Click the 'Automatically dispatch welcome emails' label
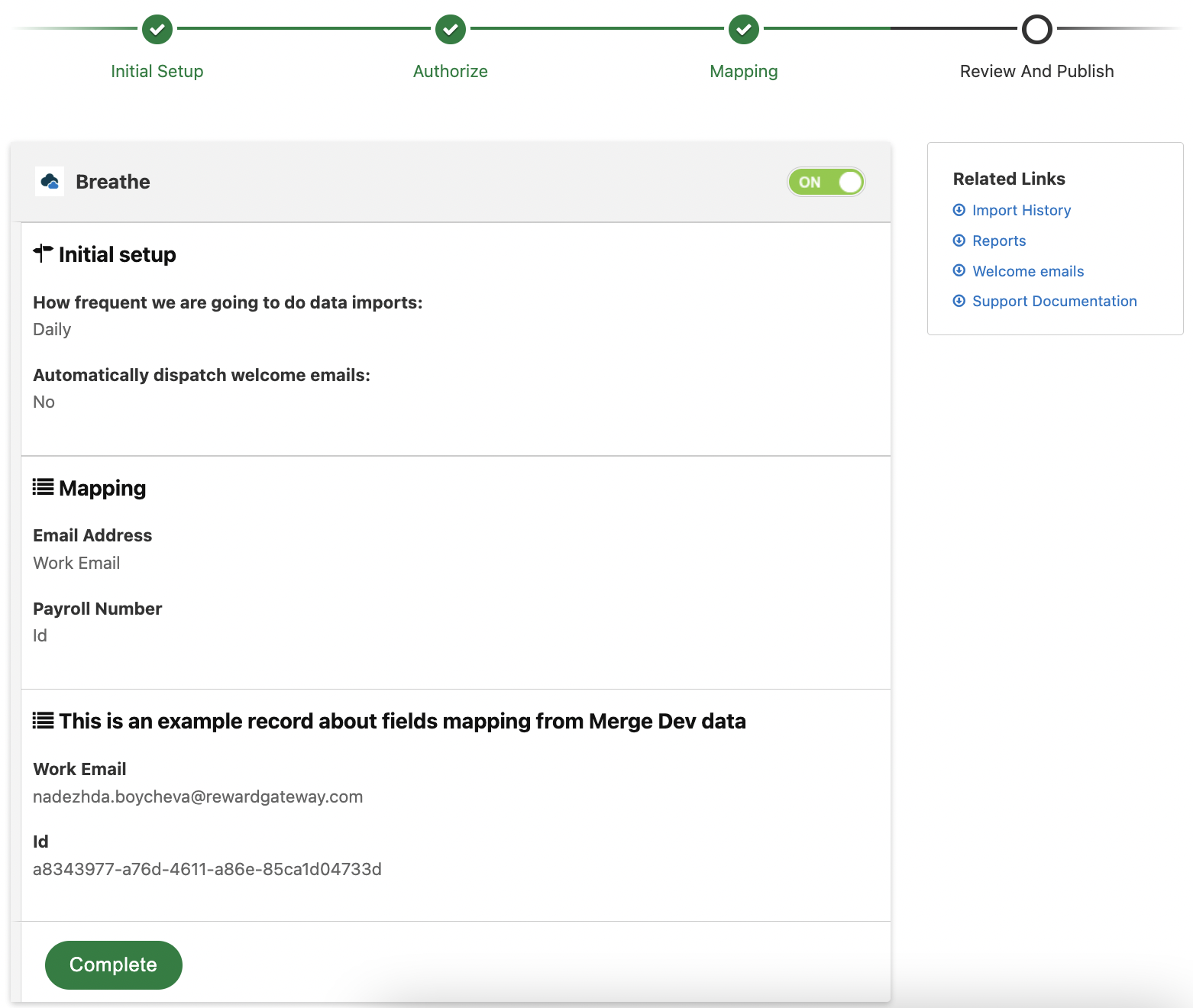This screenshot has width=1193, height=1008. (x=202, y=375)
